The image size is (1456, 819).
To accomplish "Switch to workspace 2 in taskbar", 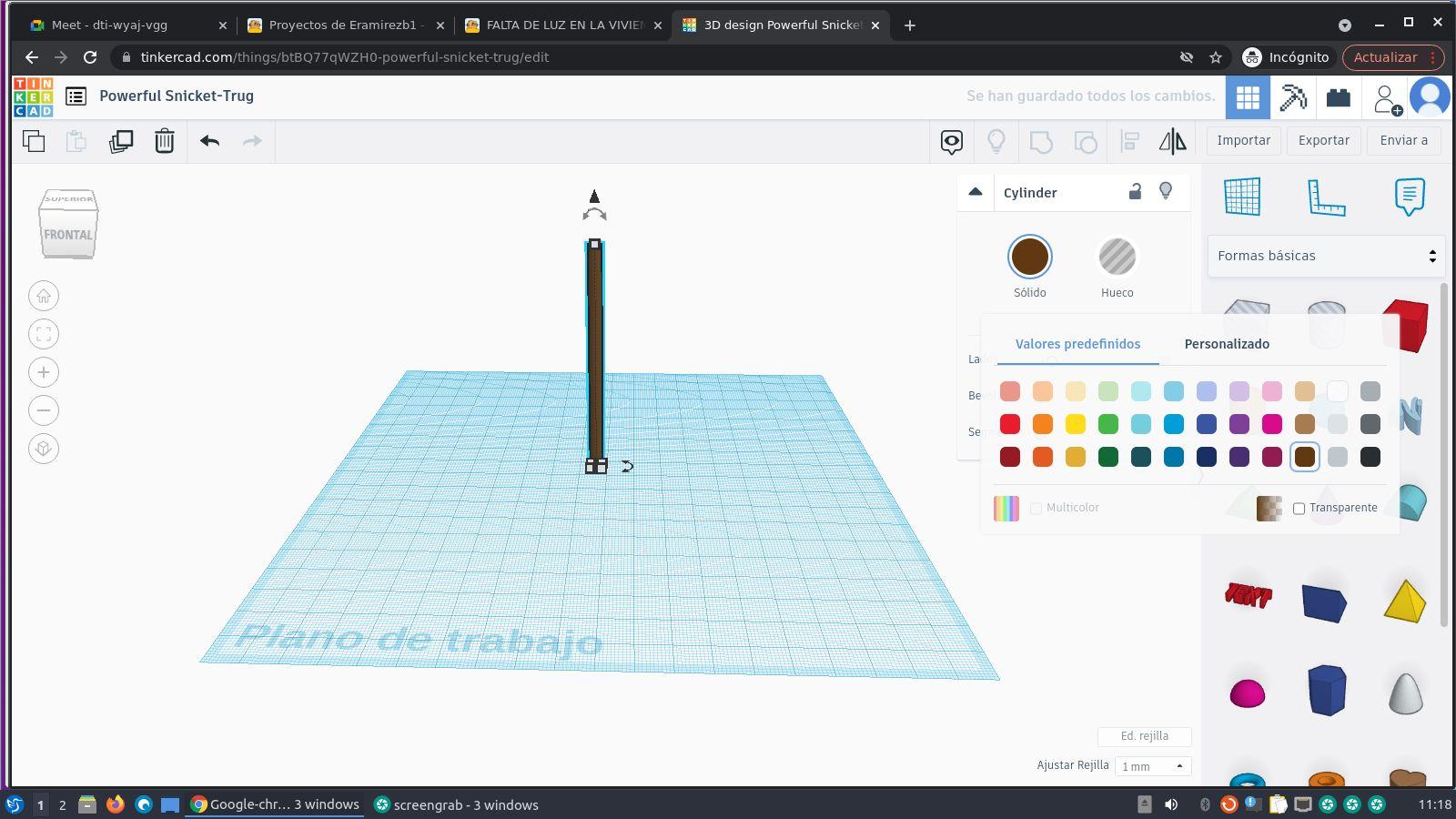I will (x=62, y=804).
